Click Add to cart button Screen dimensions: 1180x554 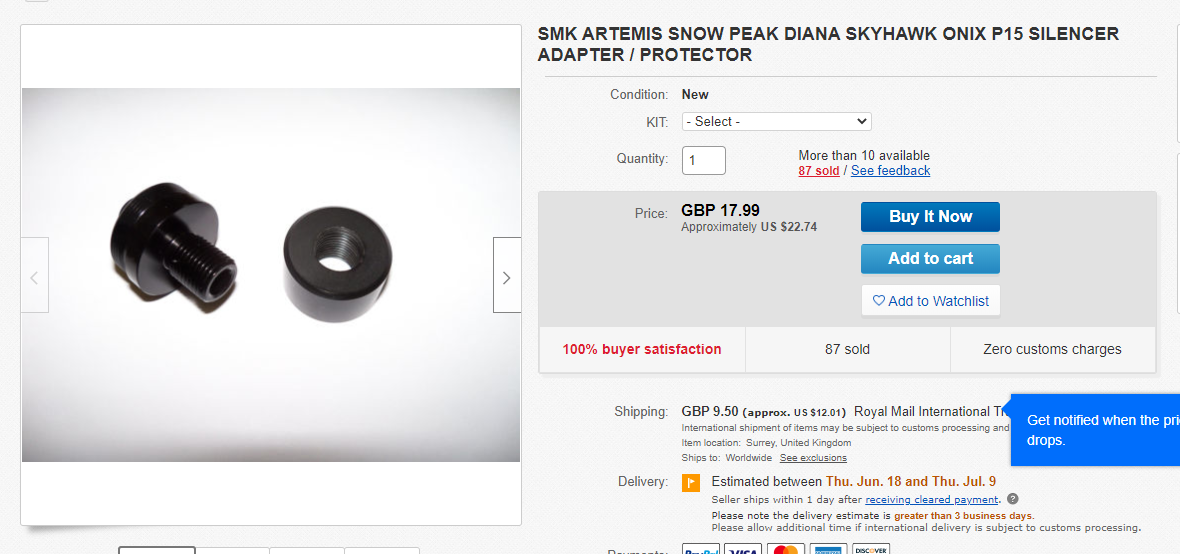pyautogui.click(x=930, y=258)
